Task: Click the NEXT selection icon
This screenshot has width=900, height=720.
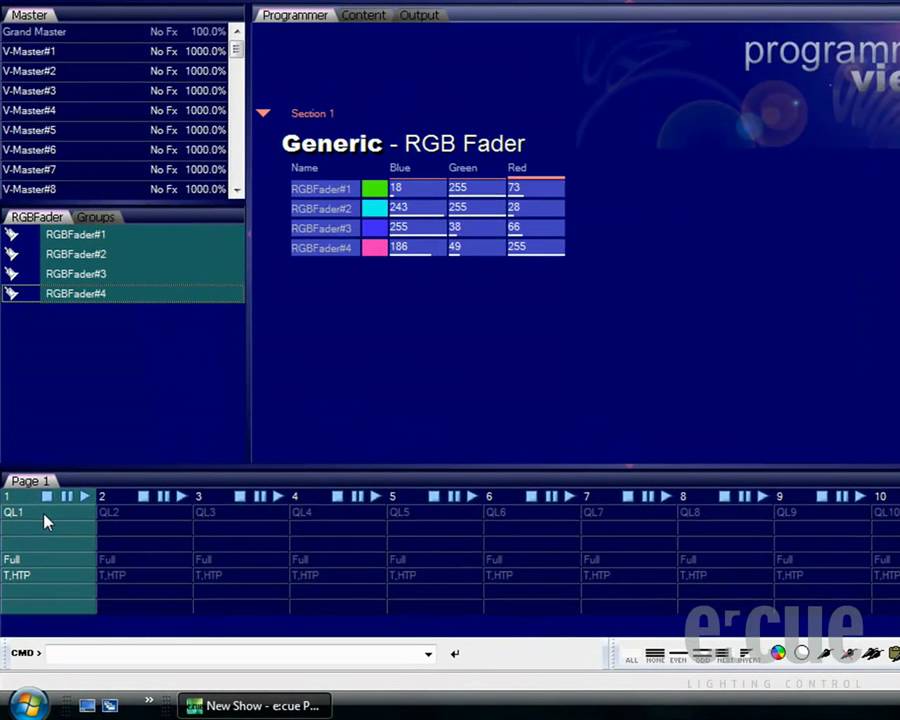Action: click(724, 655)
